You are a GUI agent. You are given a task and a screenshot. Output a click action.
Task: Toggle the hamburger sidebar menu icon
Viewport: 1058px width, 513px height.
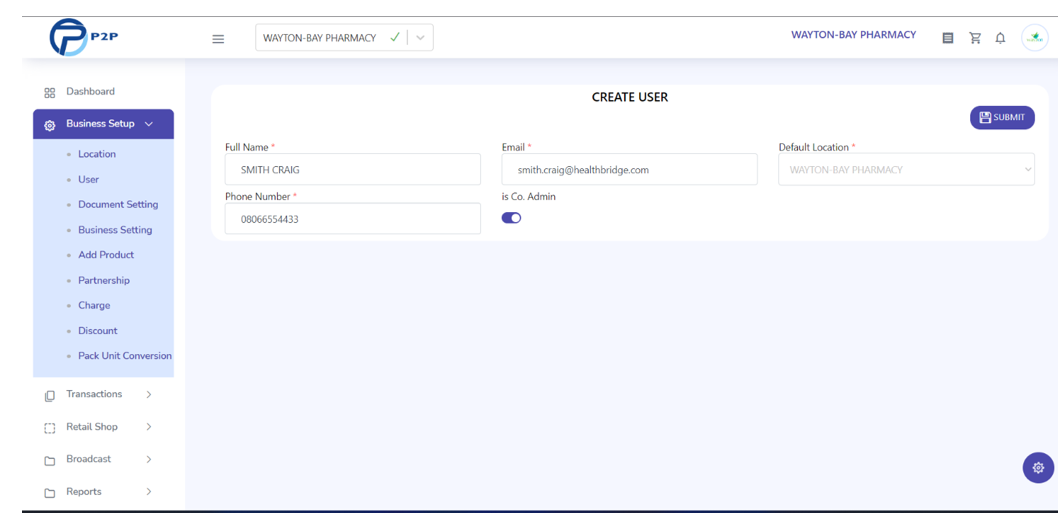(218, 39)
